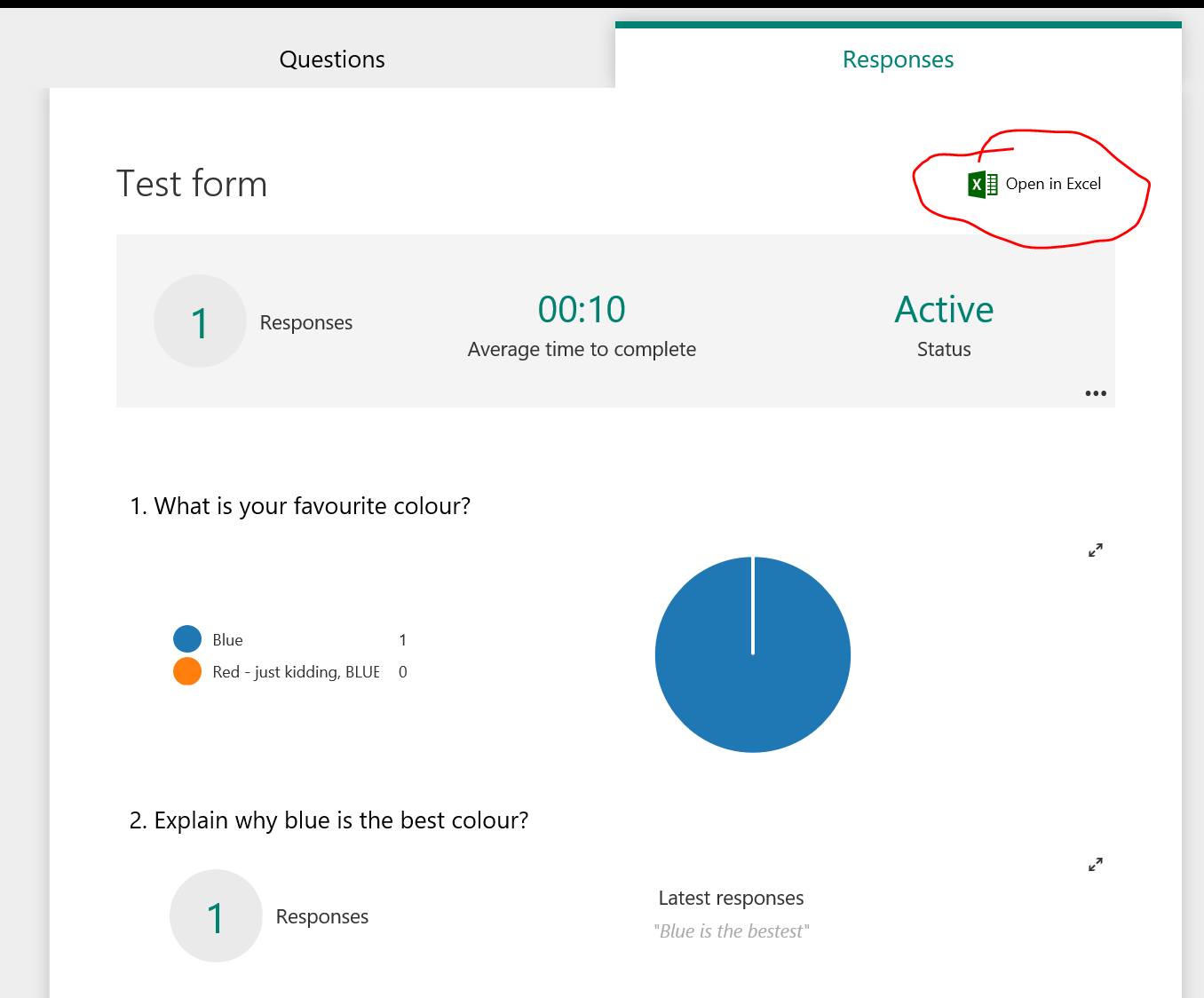Click the "Red - just kidding, BLUE" legend label

click(x=296, y=672)
